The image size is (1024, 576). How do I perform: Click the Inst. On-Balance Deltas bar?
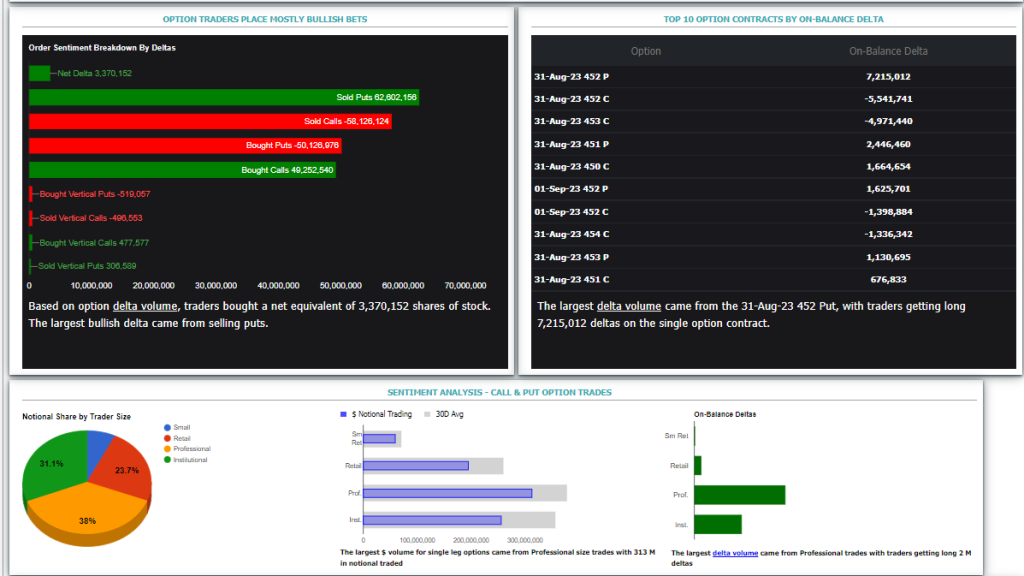[718, 524]
